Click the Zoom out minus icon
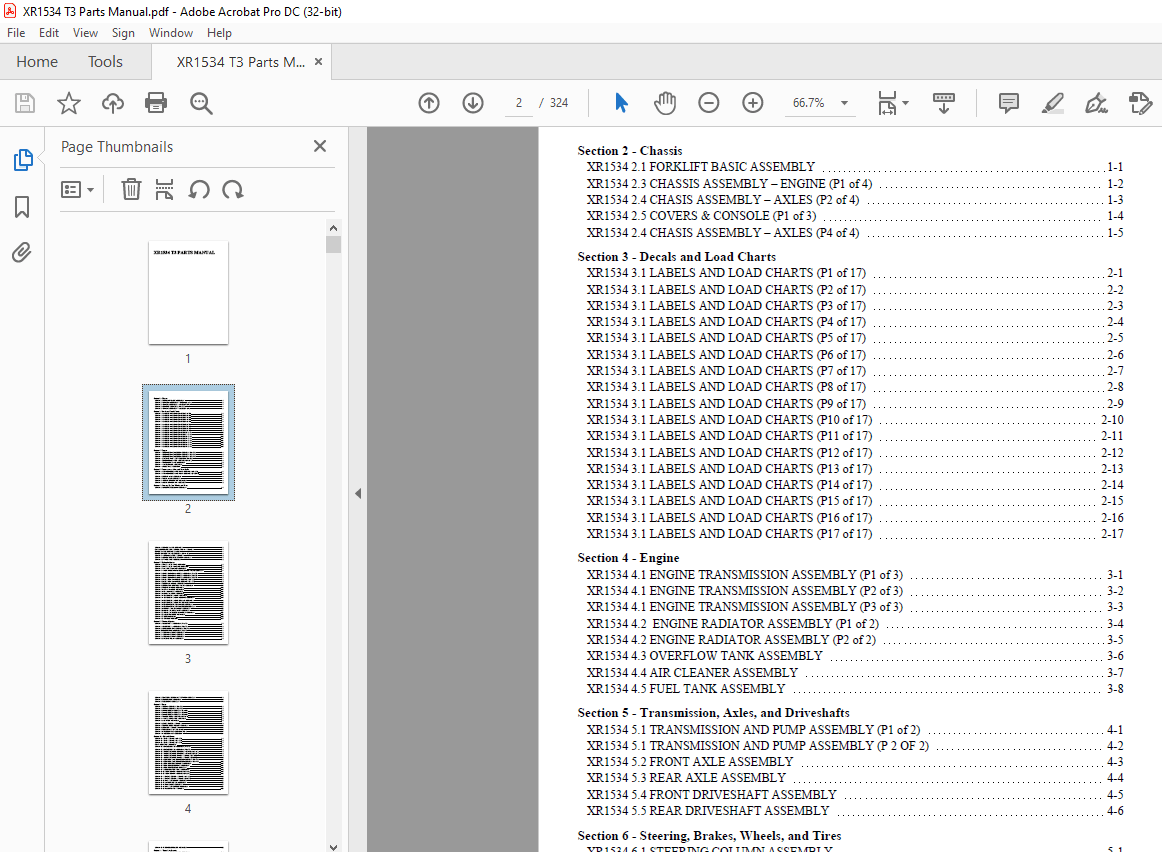The height and width of the screenshot is (852, 1162). pos(709,103)
